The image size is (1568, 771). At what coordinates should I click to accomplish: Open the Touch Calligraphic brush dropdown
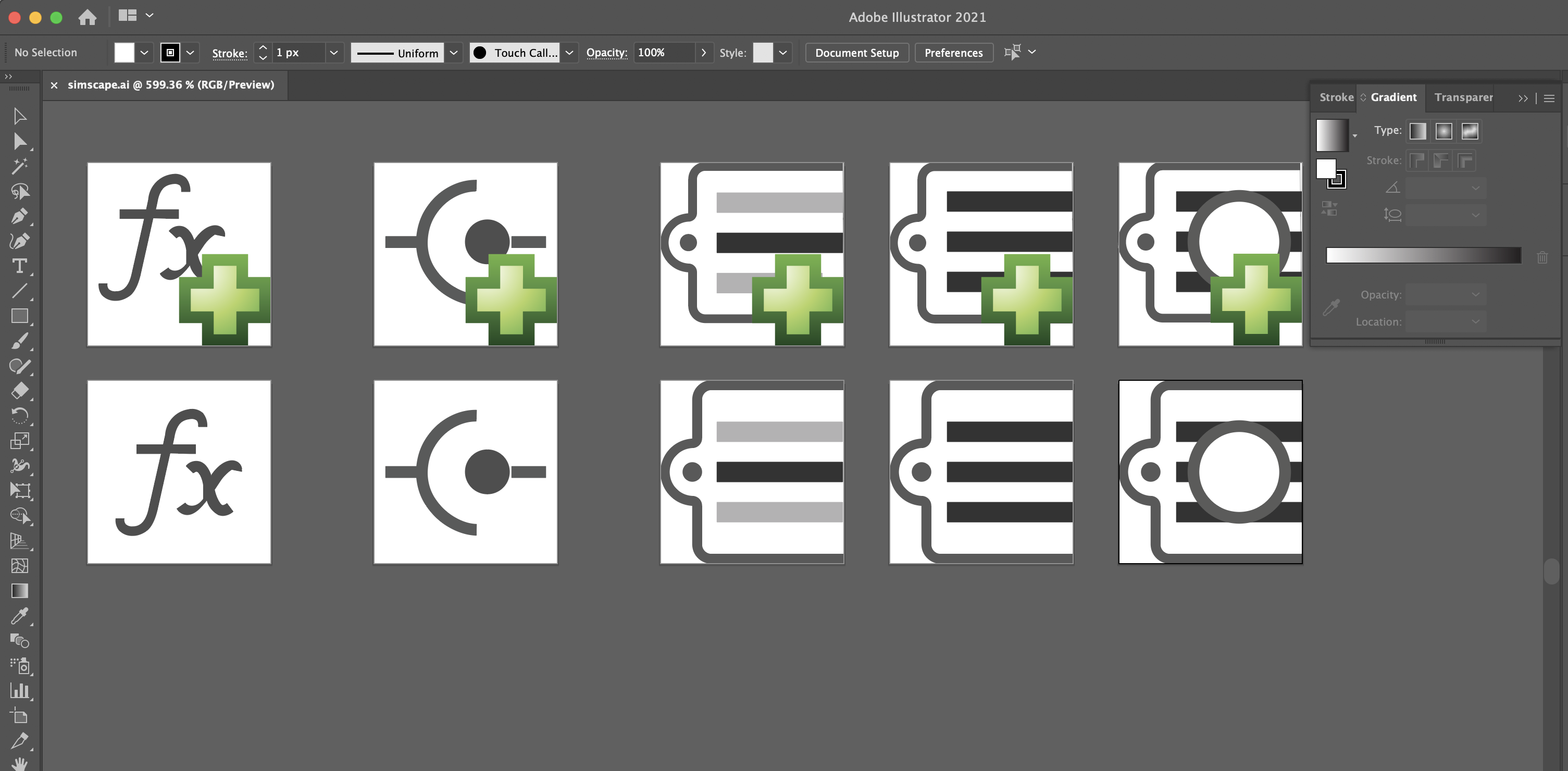point(569,53)
